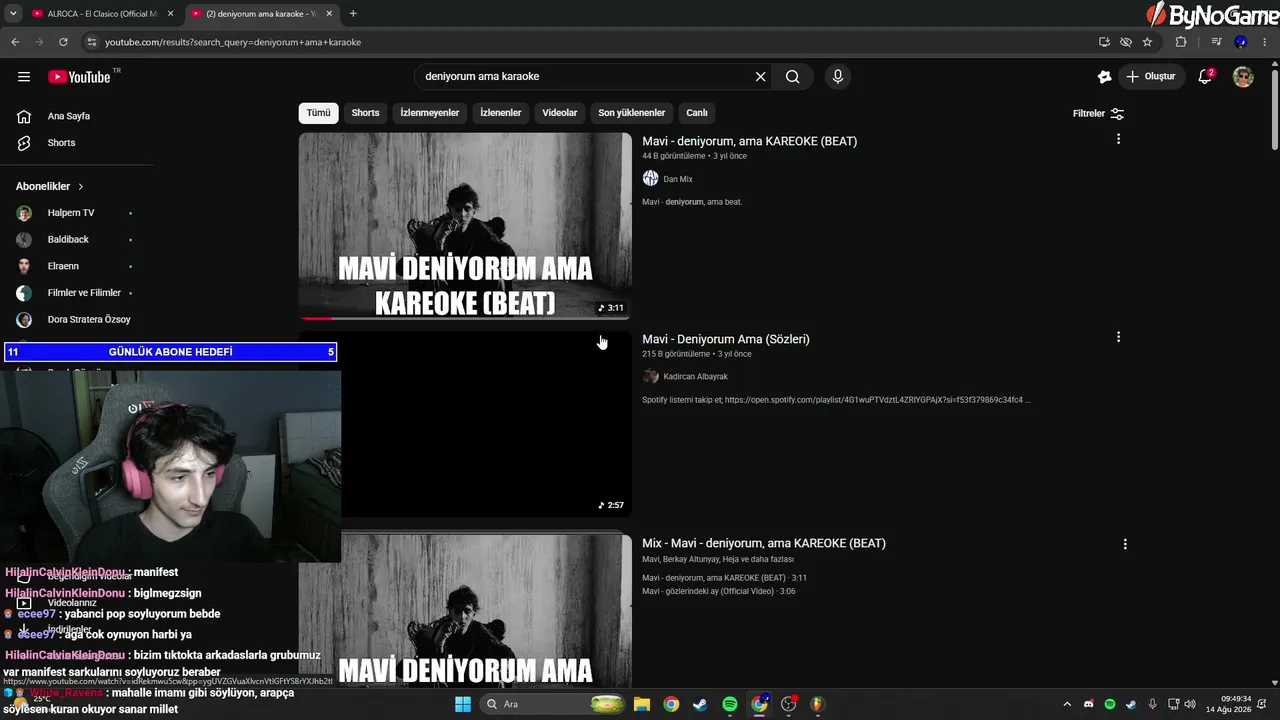Open the YouTube account avatar menu
1280x720 pixels.
1243,77
